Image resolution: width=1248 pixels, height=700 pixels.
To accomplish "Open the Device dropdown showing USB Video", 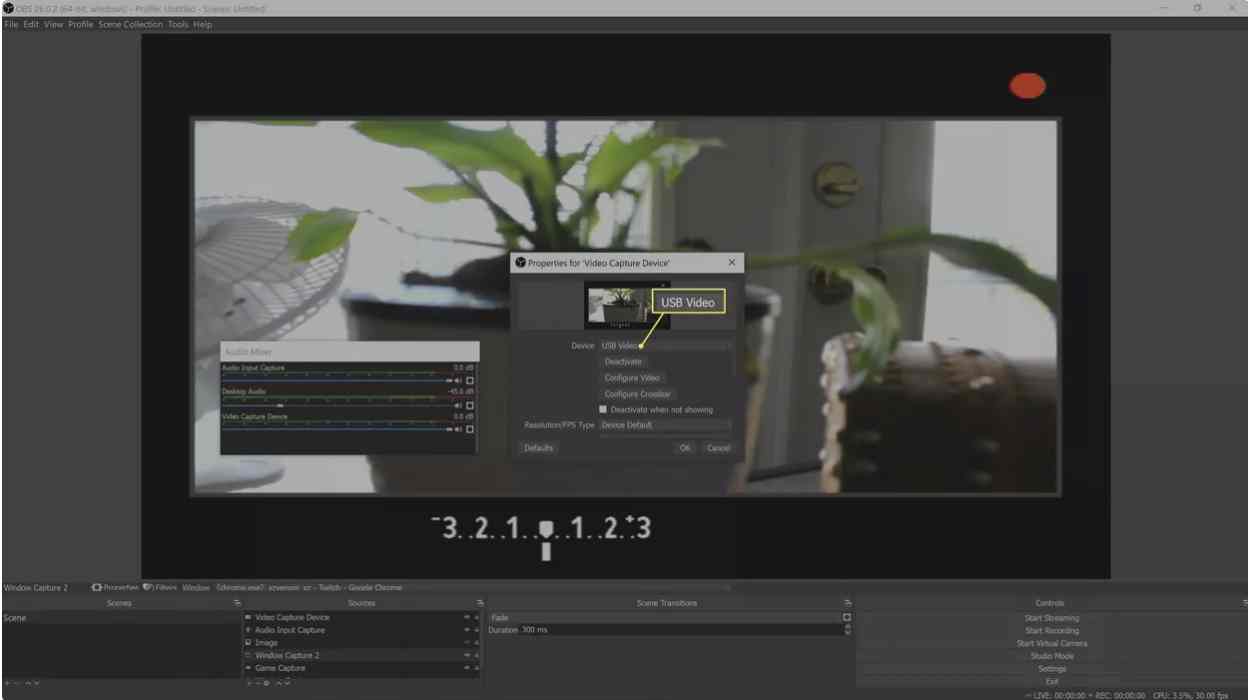I will (x=665, y=346).
